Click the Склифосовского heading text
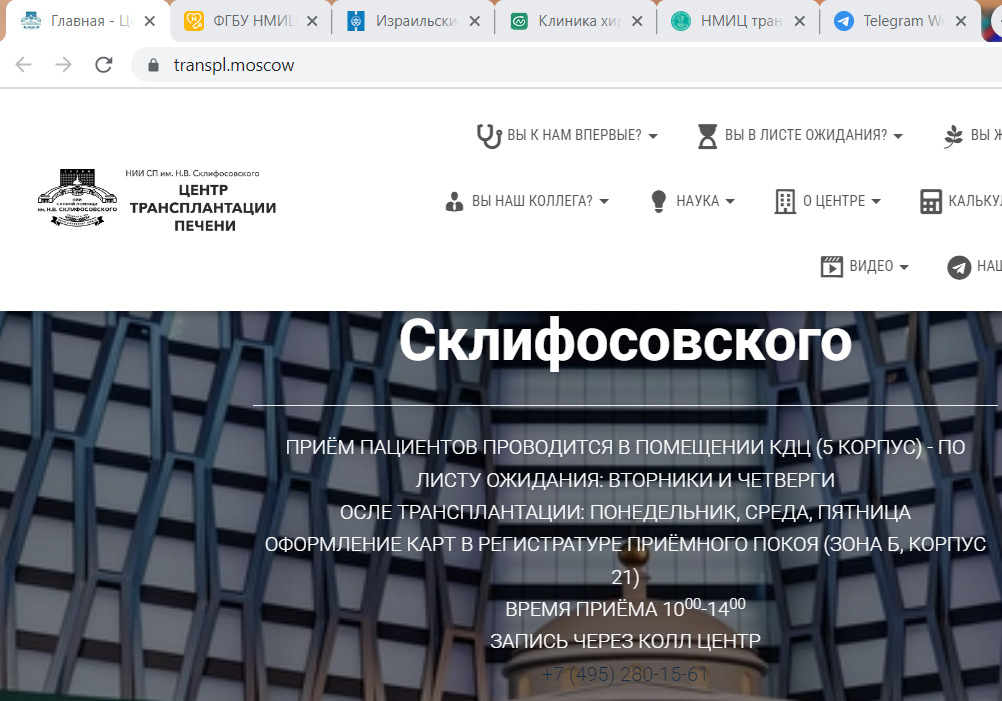Screen dimensions: 1002x701 click(625, 341)
